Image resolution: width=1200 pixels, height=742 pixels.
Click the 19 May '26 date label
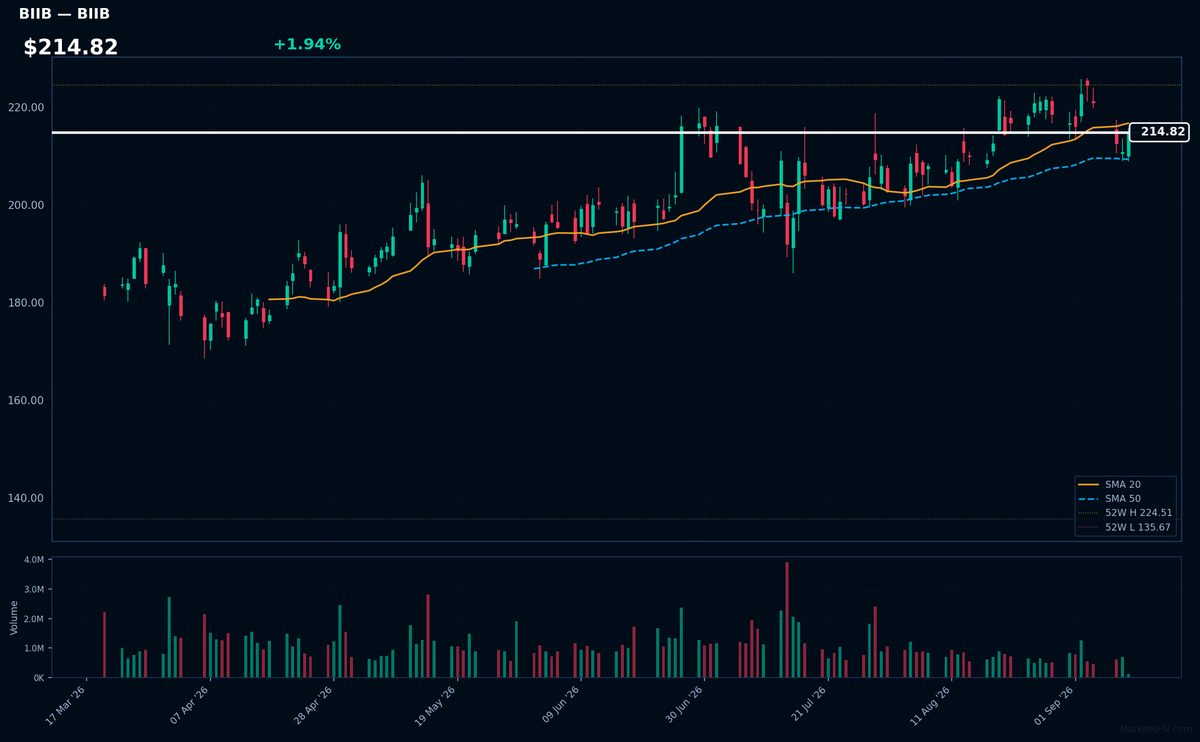coord(436,705)
